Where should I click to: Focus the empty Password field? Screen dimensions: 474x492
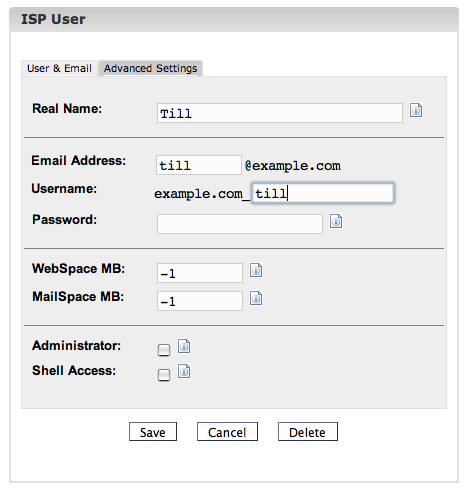240,224
